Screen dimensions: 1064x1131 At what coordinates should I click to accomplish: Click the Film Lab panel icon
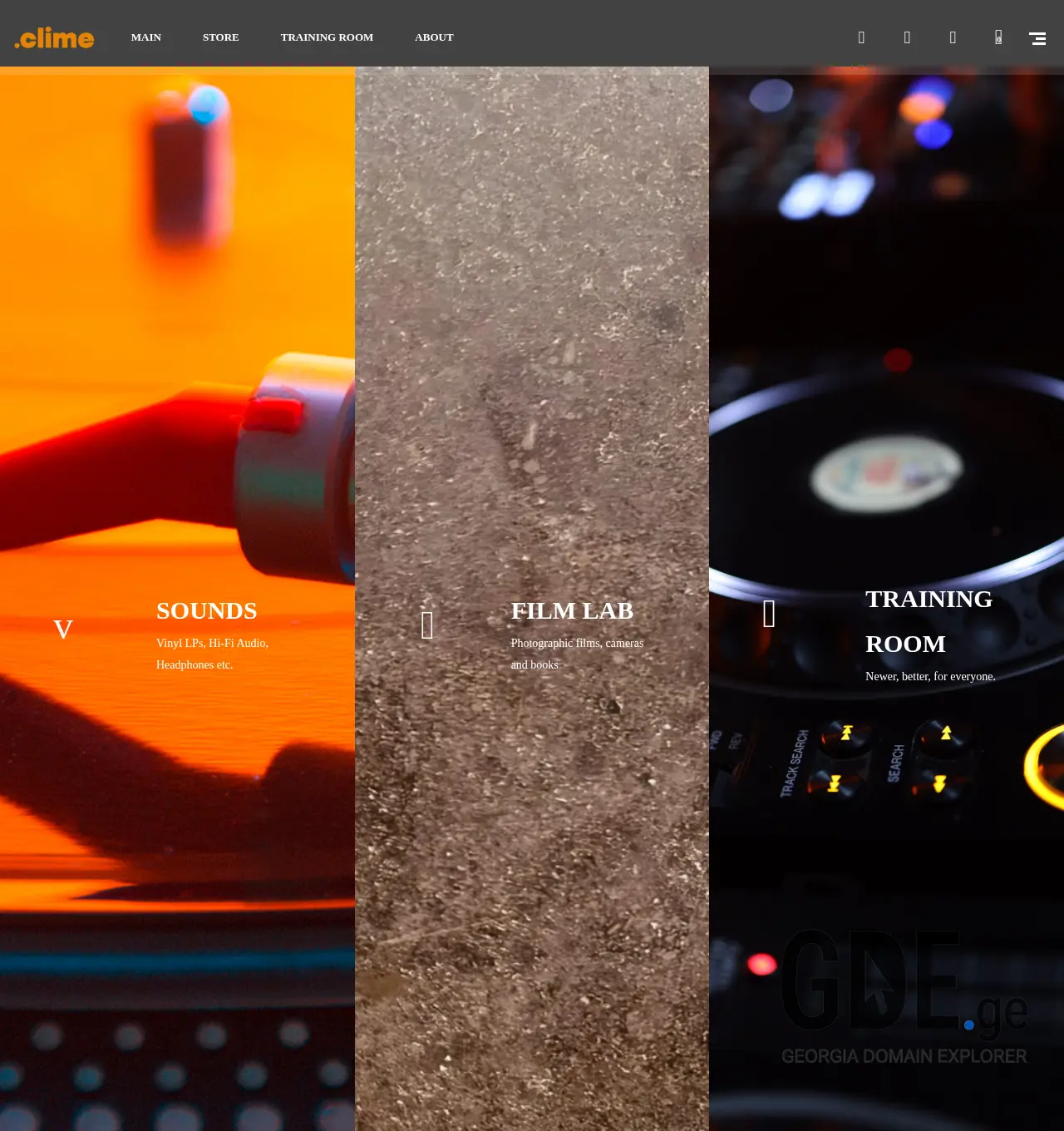pyautogui.click(x=427, y=624)
